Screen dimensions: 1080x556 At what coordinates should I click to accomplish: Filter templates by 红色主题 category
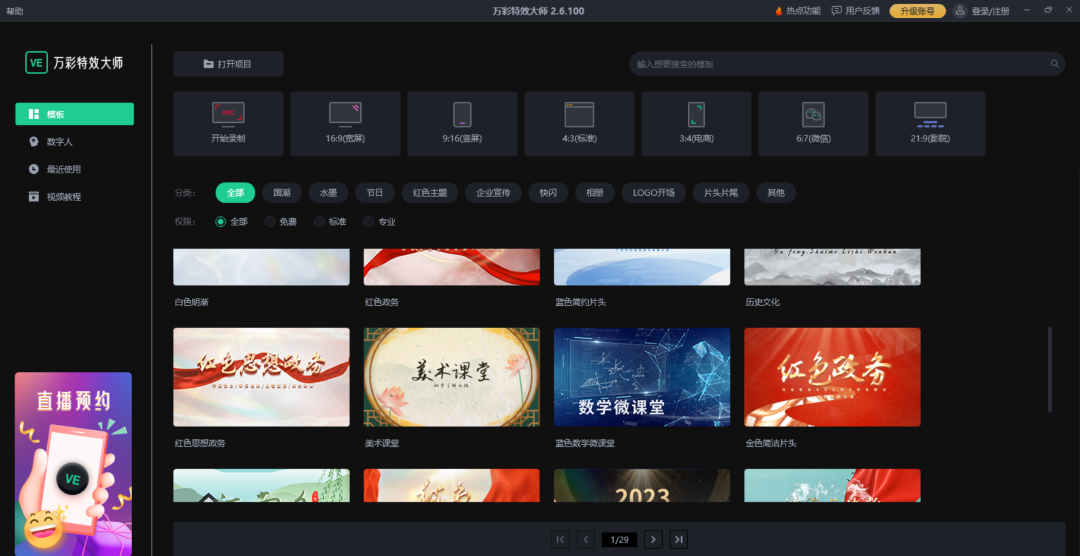[430, 193]
